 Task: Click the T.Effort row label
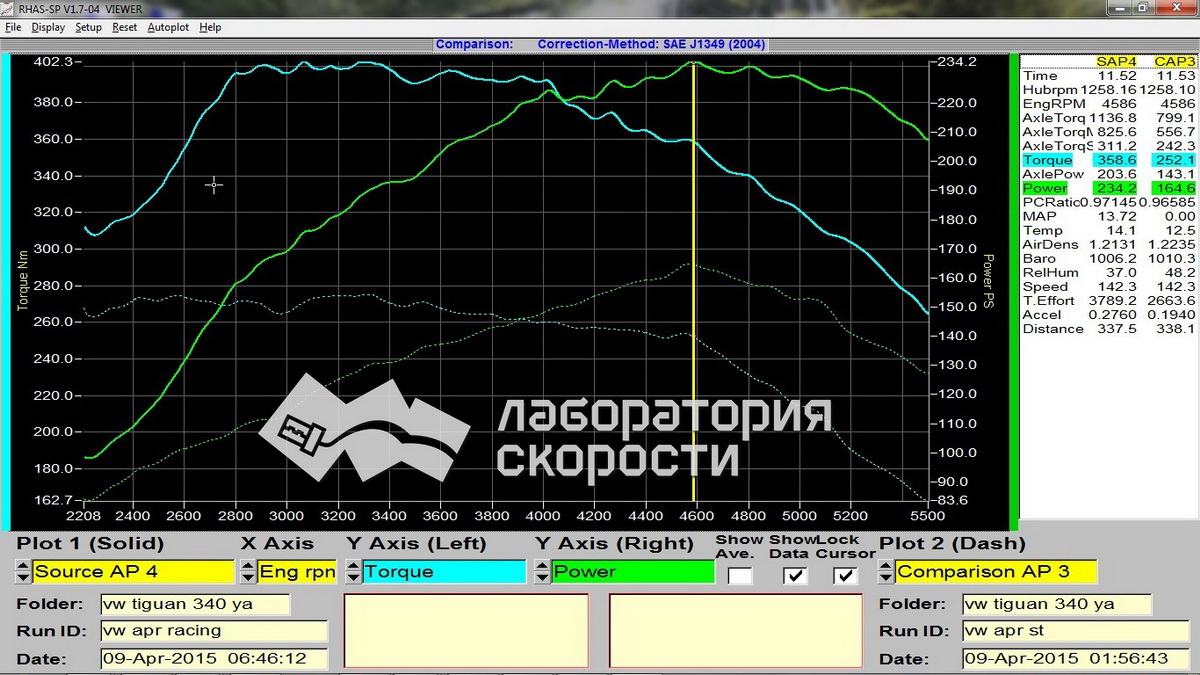[x=1048, y=300]
